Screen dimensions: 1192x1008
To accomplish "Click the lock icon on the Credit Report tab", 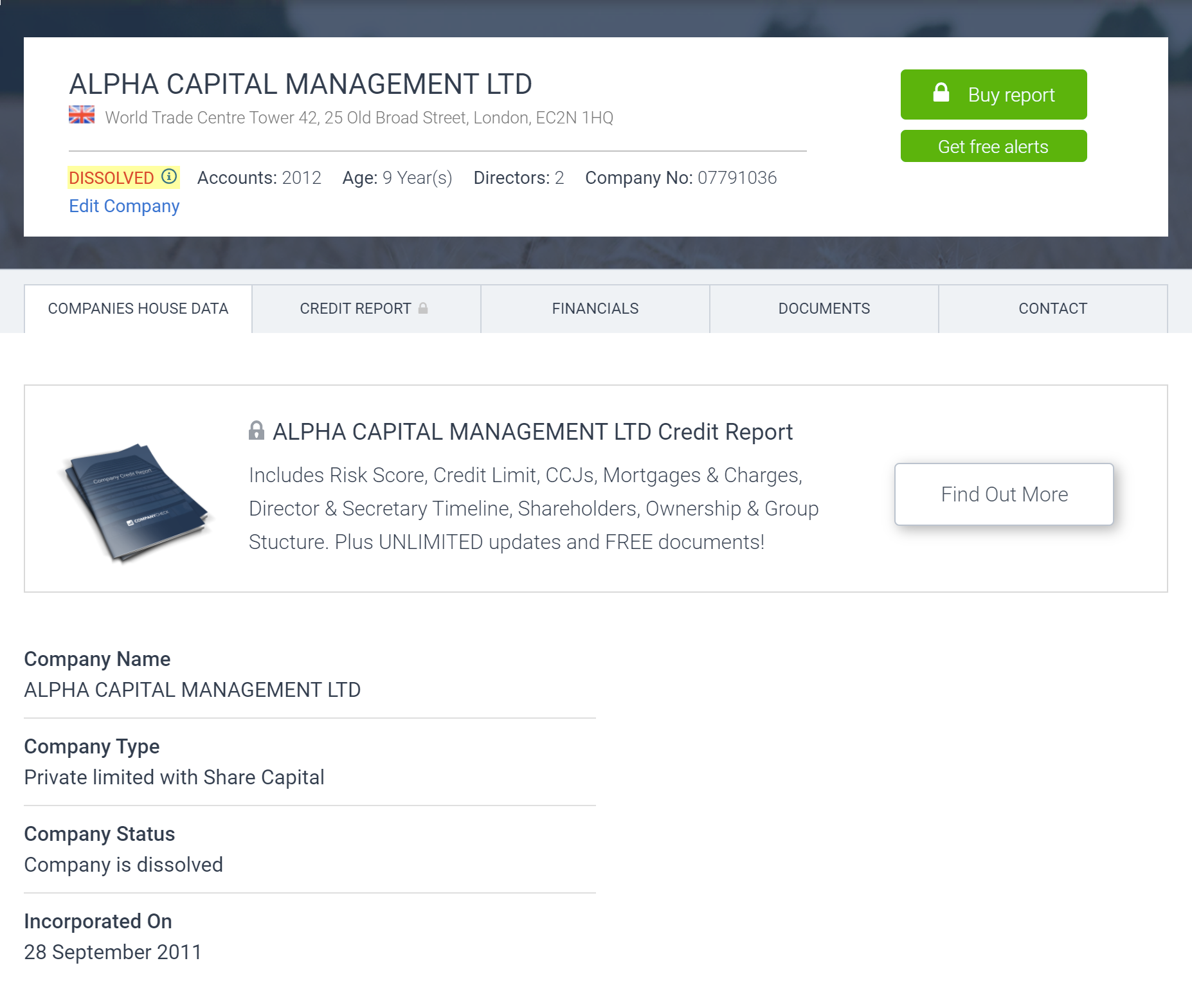I will click(423, 309).
